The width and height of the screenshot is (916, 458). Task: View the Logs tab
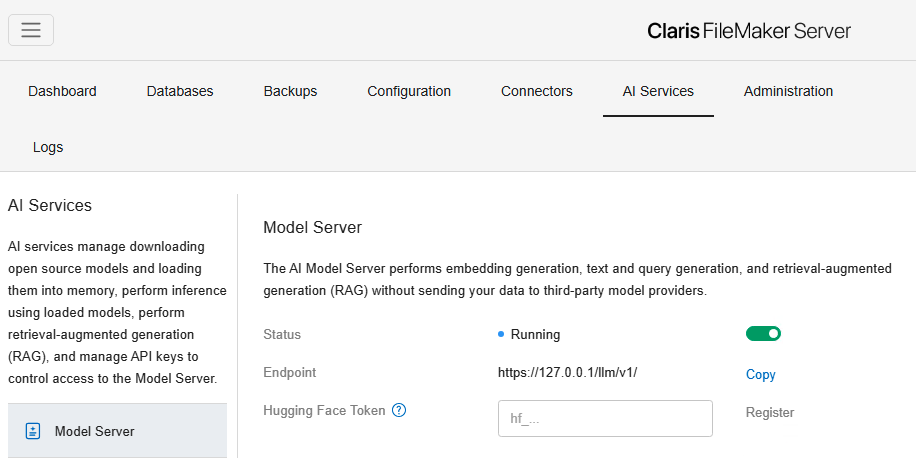point(48,147)
